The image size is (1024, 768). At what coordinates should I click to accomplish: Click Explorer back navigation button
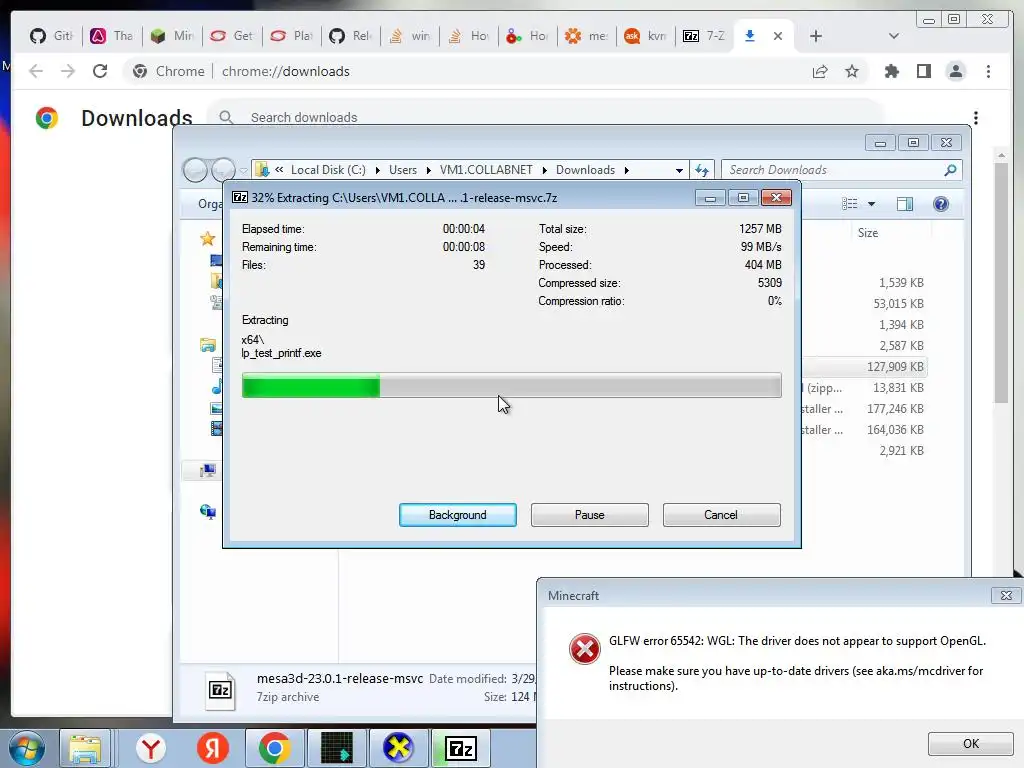click(195, 170)
